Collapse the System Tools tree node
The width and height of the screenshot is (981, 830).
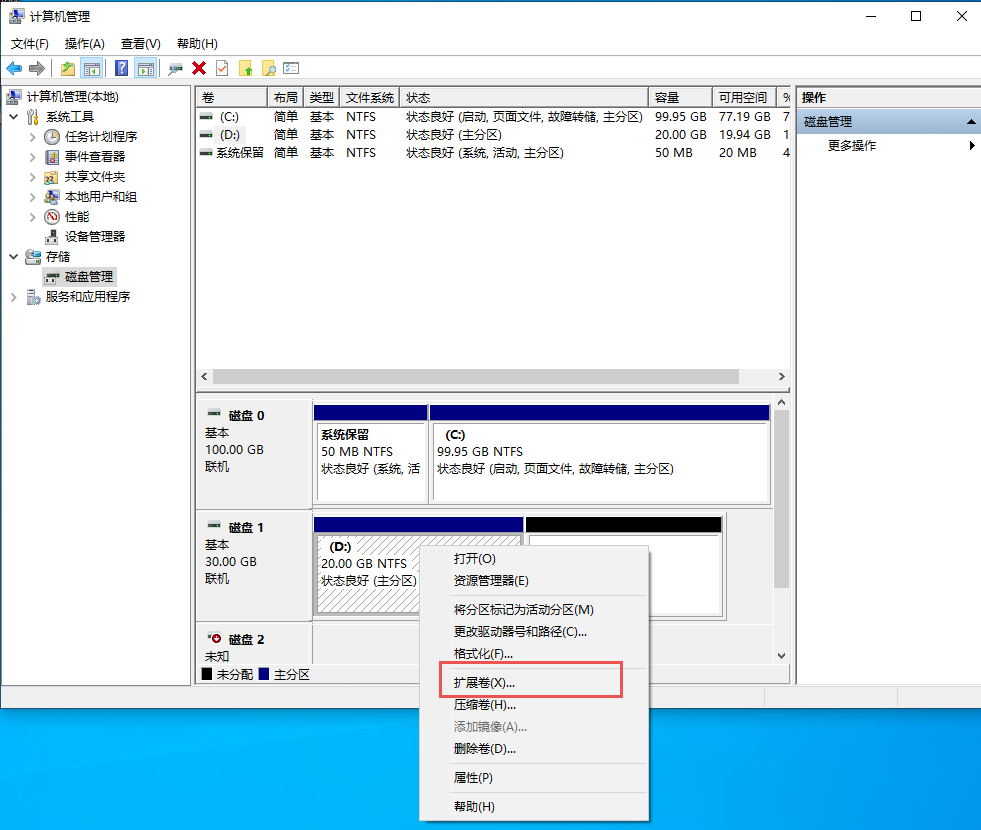tap(14, 117)
